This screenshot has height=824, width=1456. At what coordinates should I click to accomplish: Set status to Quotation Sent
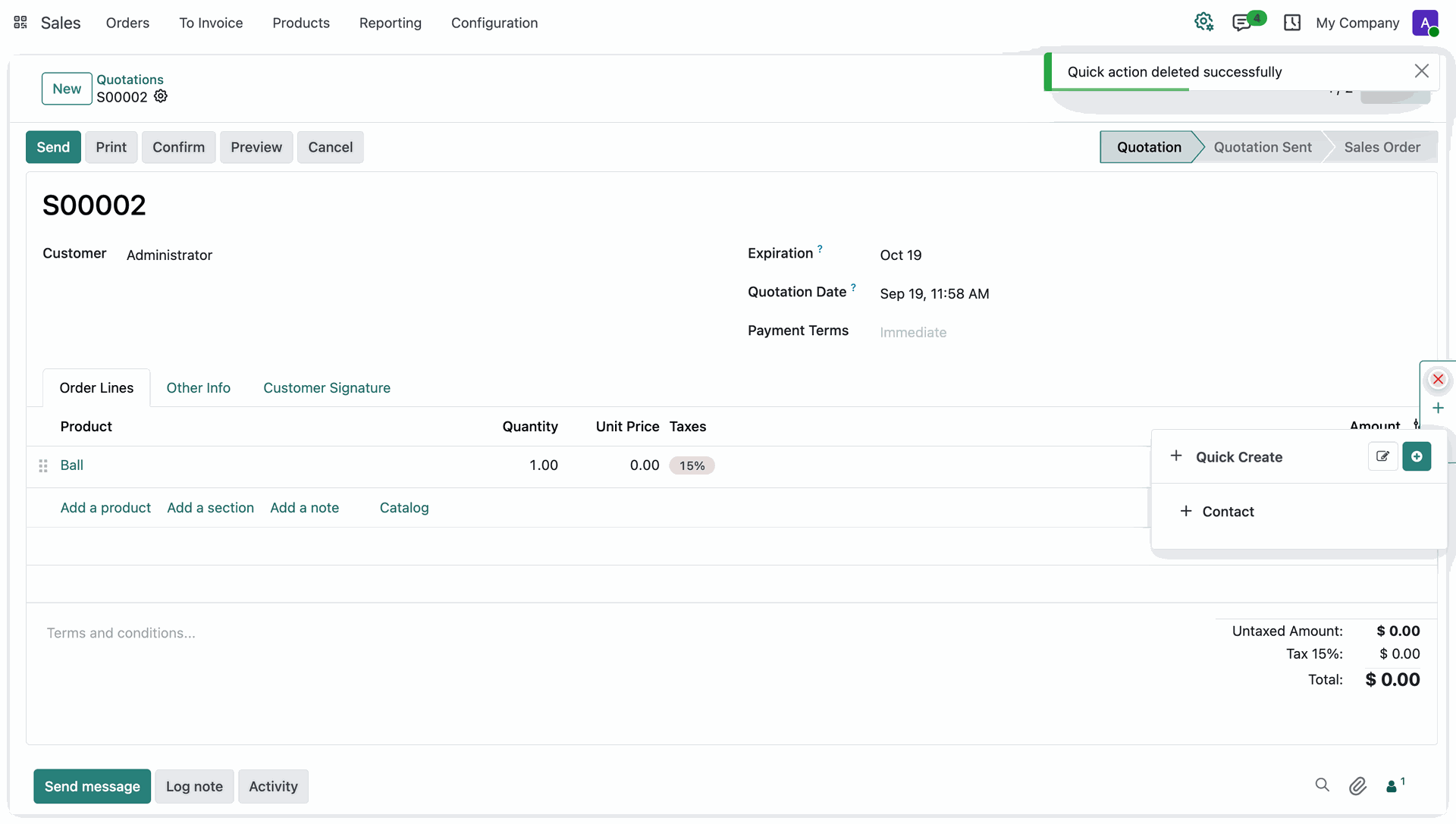[x=1262, y=147]
